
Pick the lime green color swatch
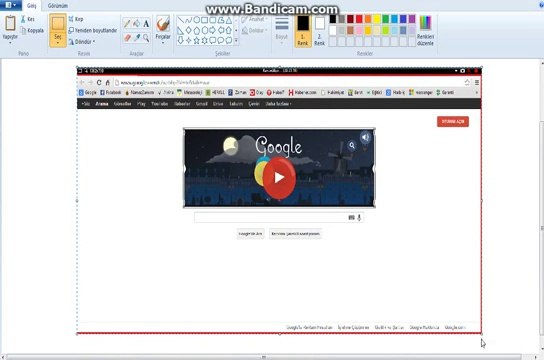click(385, 31)
